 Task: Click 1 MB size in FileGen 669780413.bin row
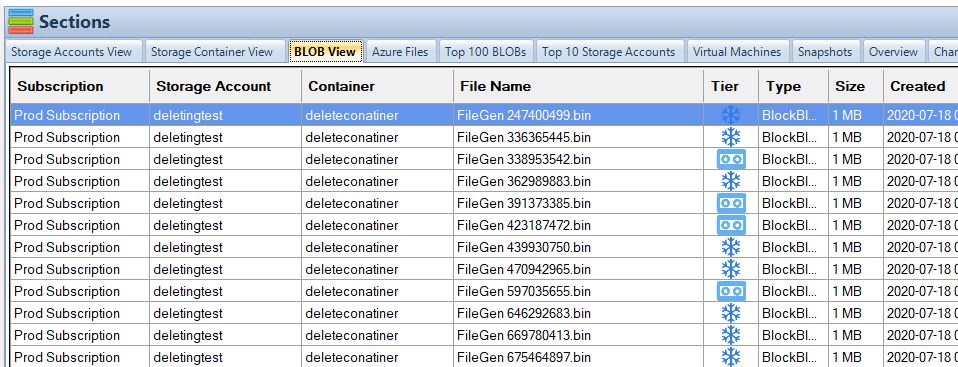click(x=847, y=335)
